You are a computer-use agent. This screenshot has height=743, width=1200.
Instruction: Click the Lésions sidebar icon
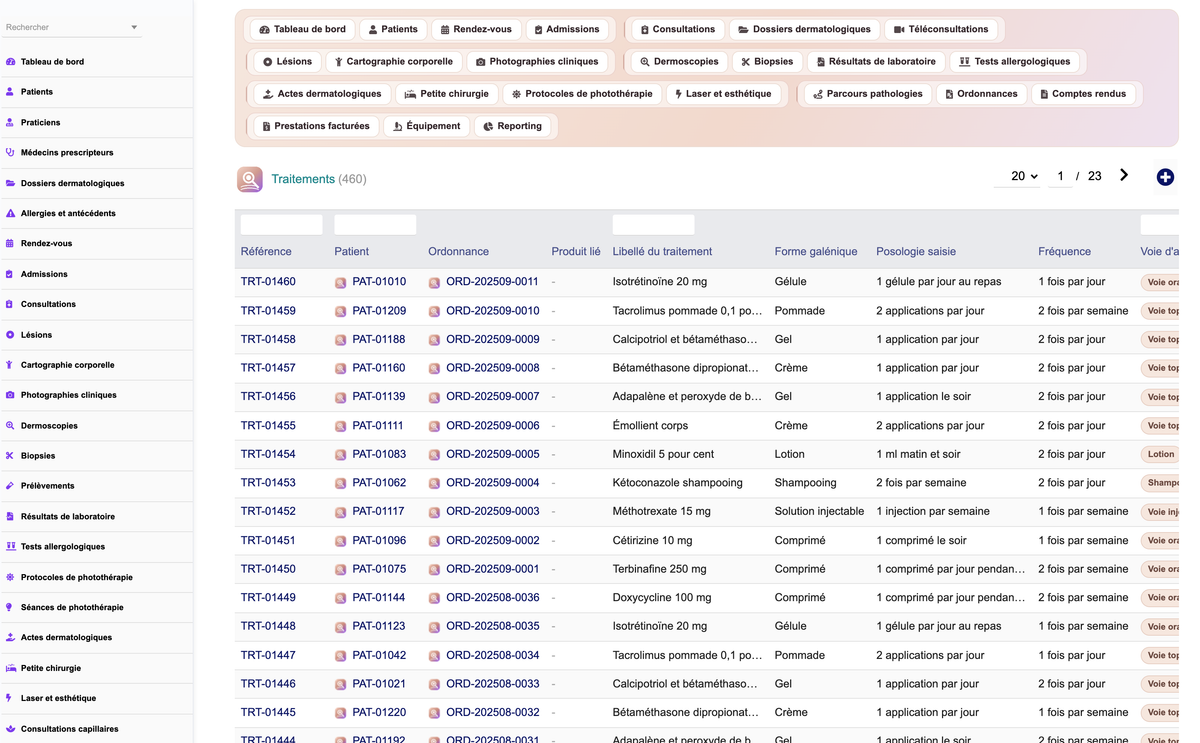click(10, 334)
